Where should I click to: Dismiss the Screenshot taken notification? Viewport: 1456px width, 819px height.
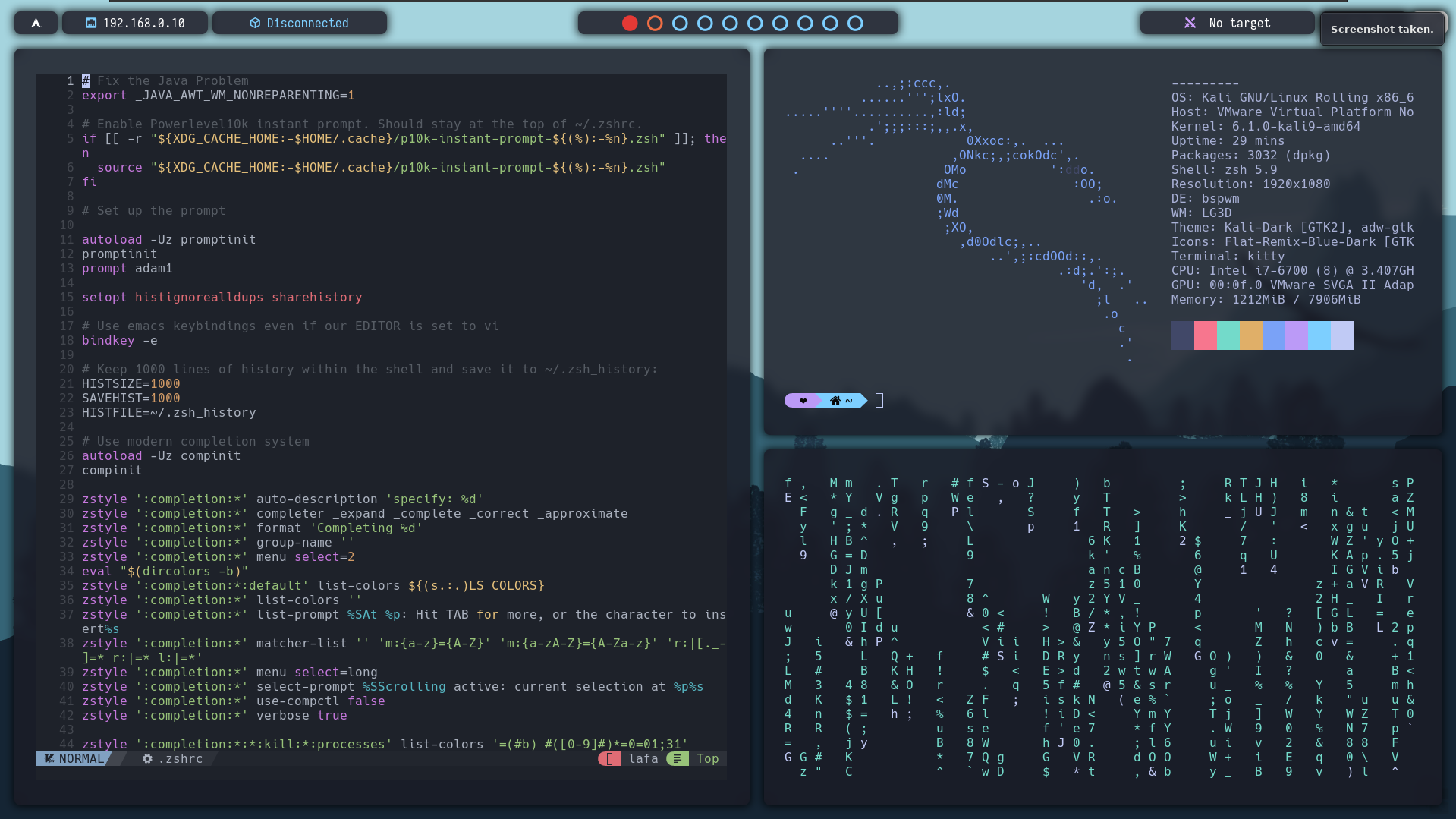click(x=1382, y=28)
